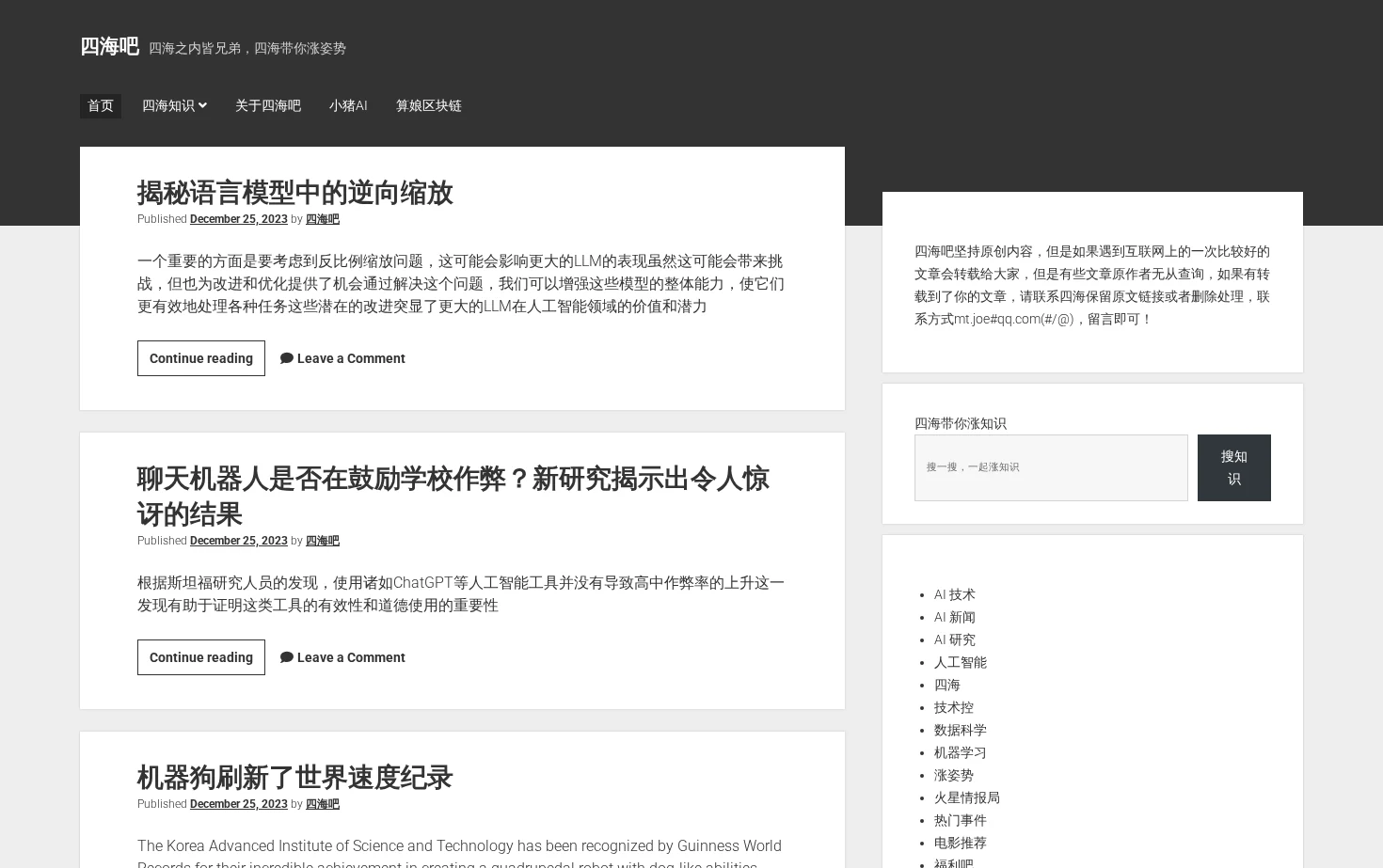This screenshot has height=868, width=1383.
Task: Open author 四海吧 on 聊天机器人 post
Action: [x=322, y=541]
